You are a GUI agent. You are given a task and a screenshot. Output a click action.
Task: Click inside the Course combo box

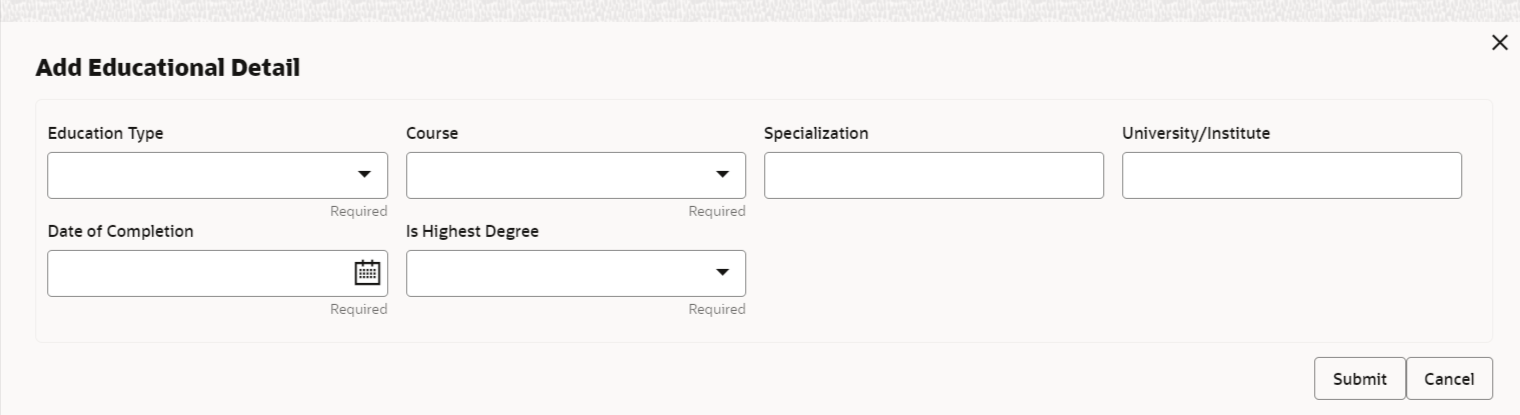point(553,175)
